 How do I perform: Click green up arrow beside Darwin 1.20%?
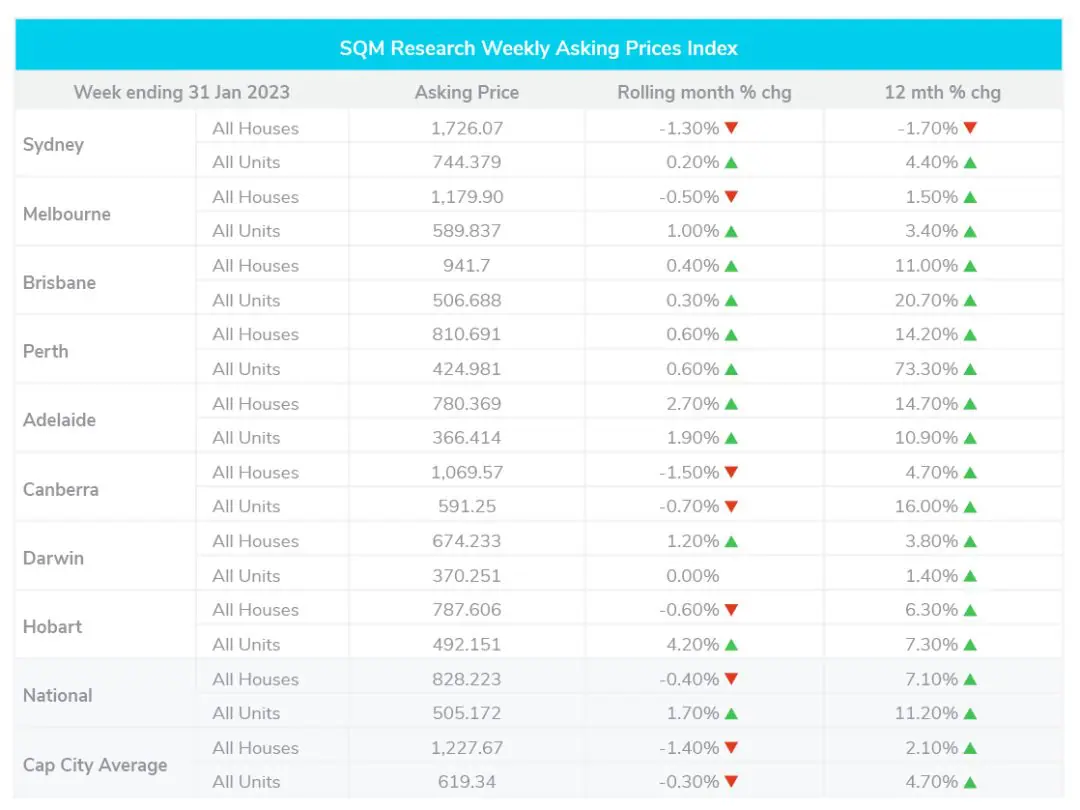coord(731,541)
